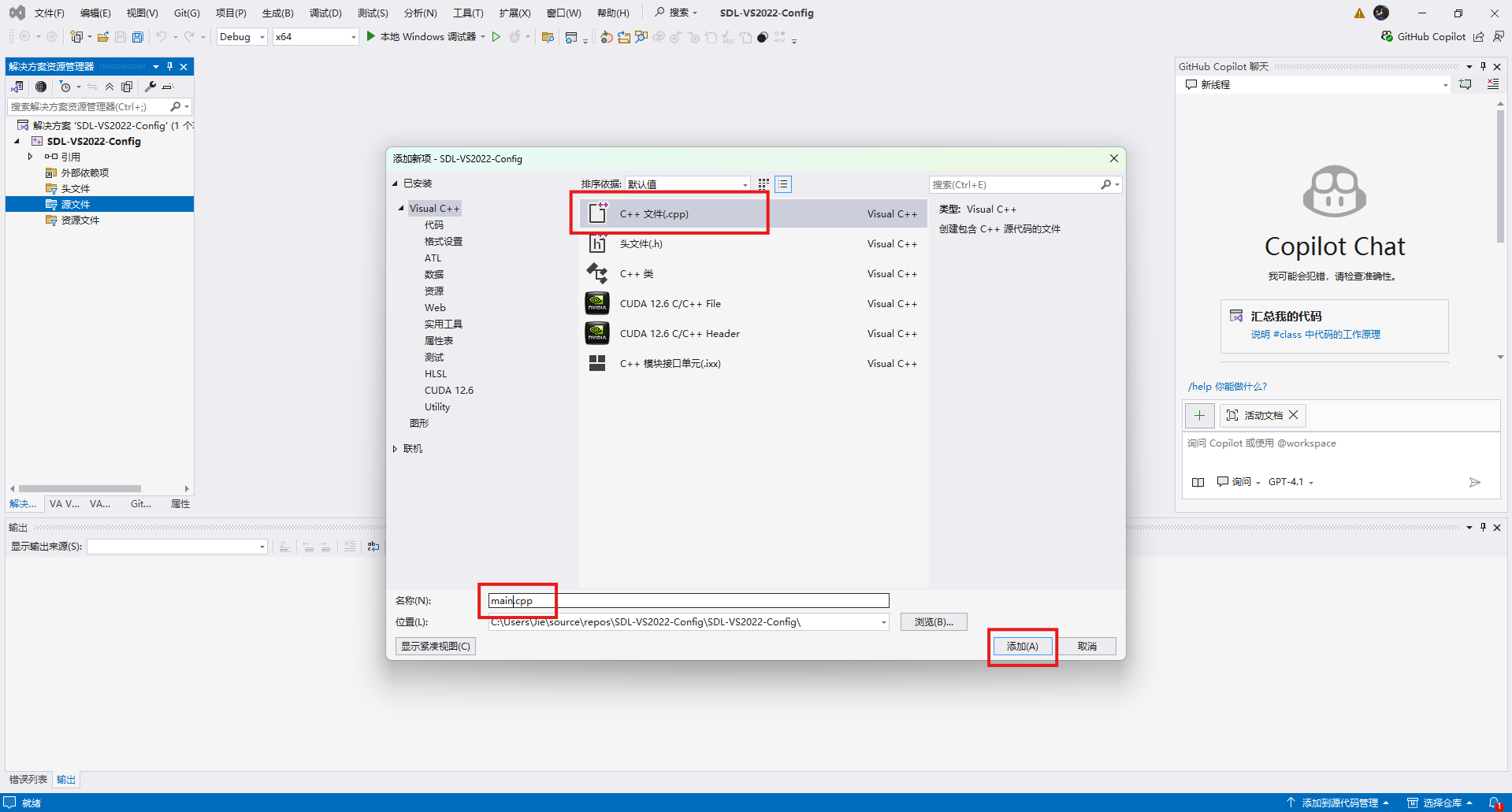The image size is (1512, 812).
Task: Click the 添加(A) button
Action: coord(1022,646)
